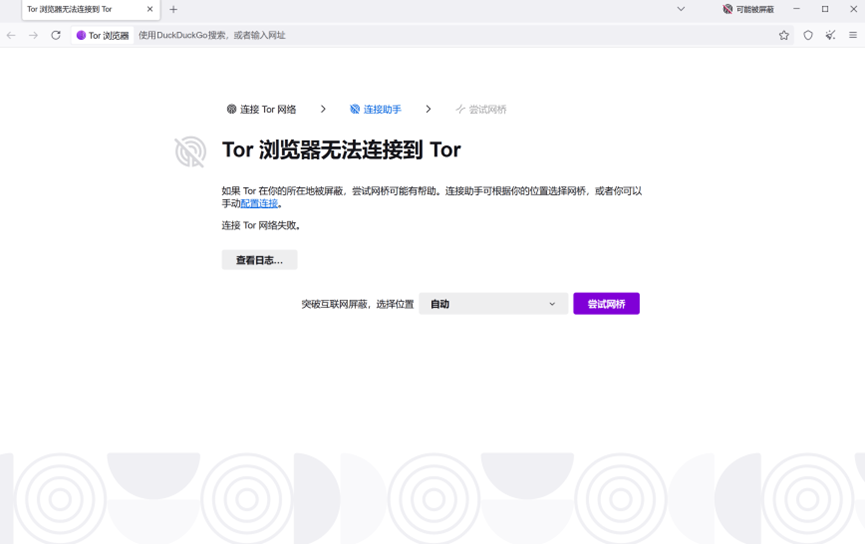Bookmark this page with the star icon
The height and width of the screenshot is (544, 865).
784,35
